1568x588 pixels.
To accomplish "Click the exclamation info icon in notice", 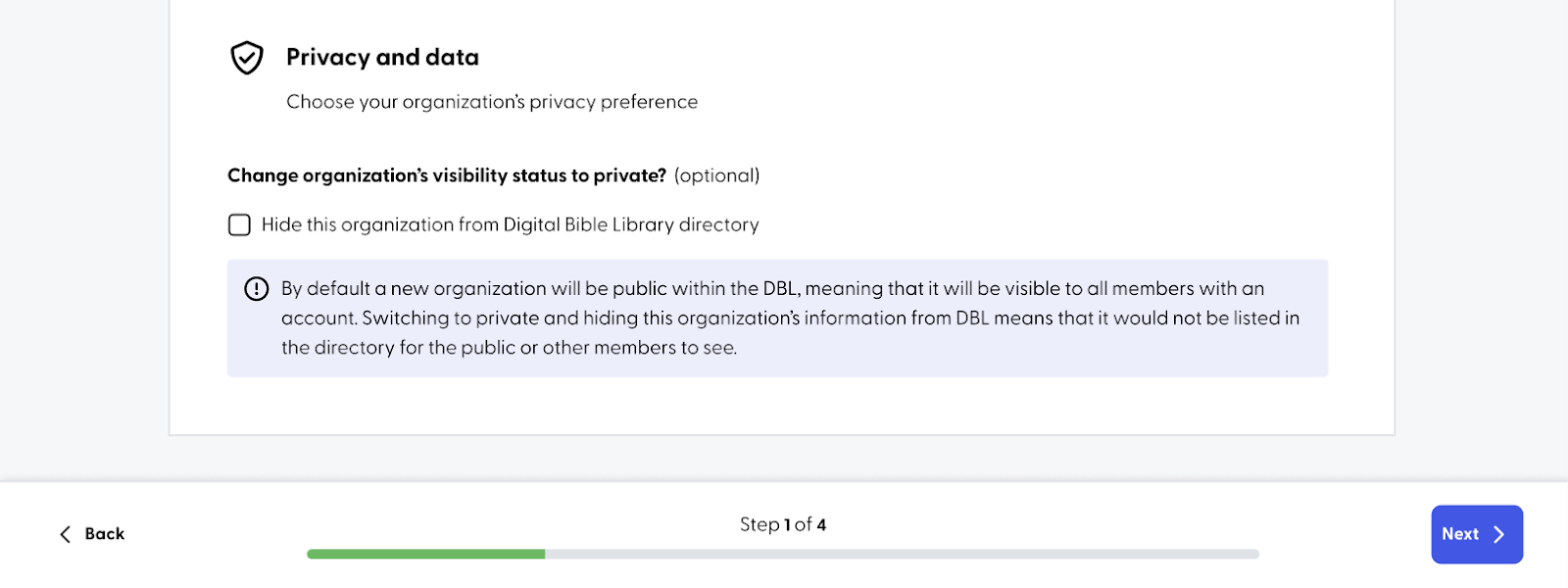I will pos(256,289).
